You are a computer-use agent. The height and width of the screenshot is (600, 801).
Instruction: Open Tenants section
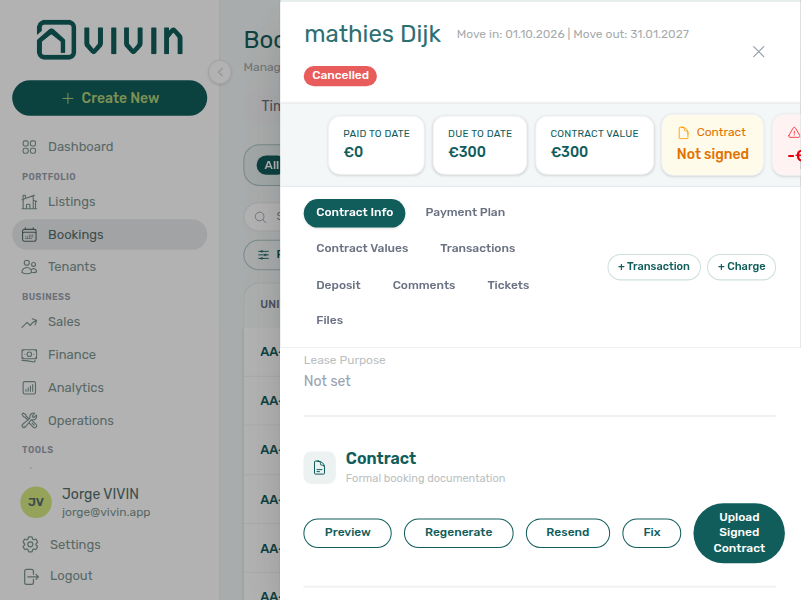click(72, 267)
